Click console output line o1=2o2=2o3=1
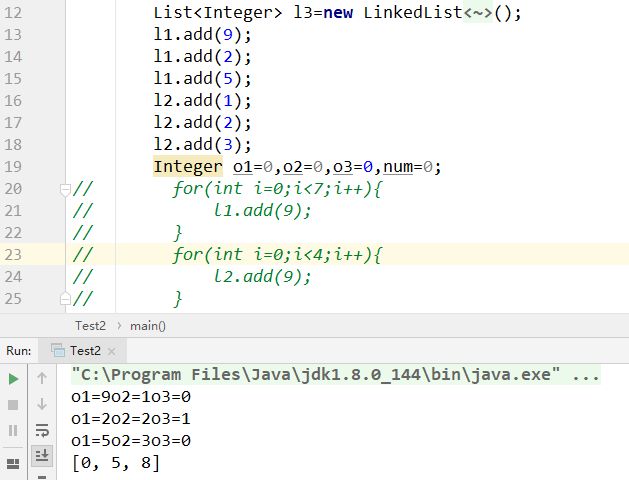 (131, 419)
